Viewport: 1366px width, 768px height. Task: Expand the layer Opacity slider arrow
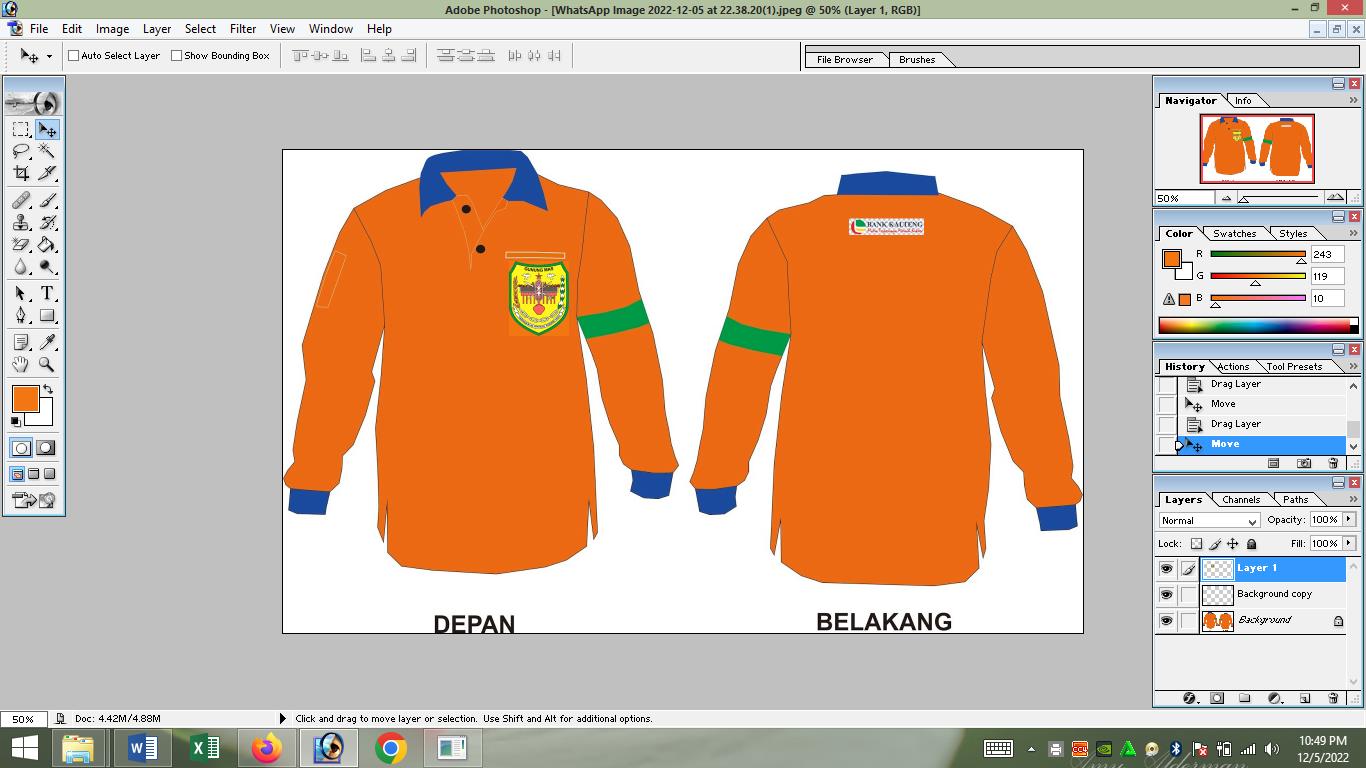click(1349, 520)
